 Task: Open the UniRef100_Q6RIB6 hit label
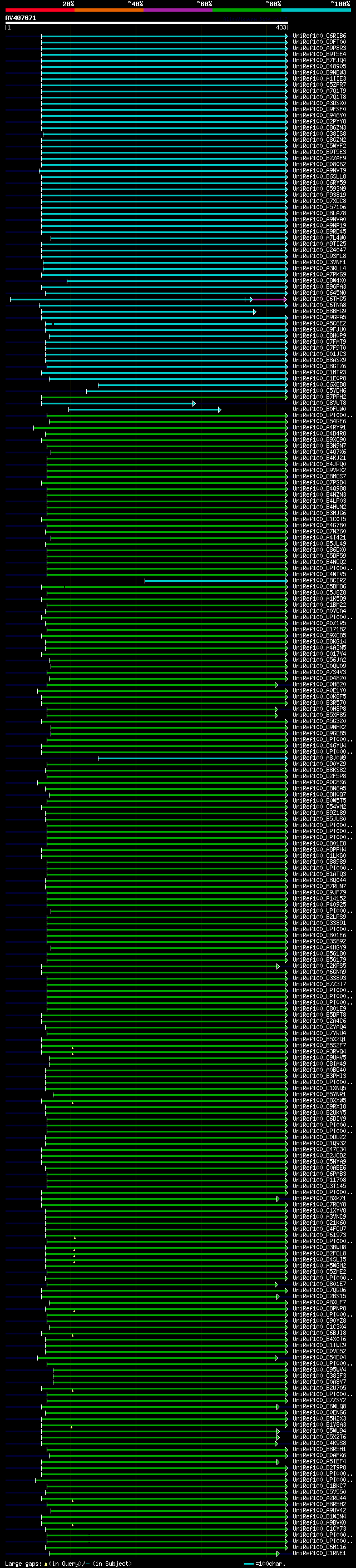pos(319,37)
